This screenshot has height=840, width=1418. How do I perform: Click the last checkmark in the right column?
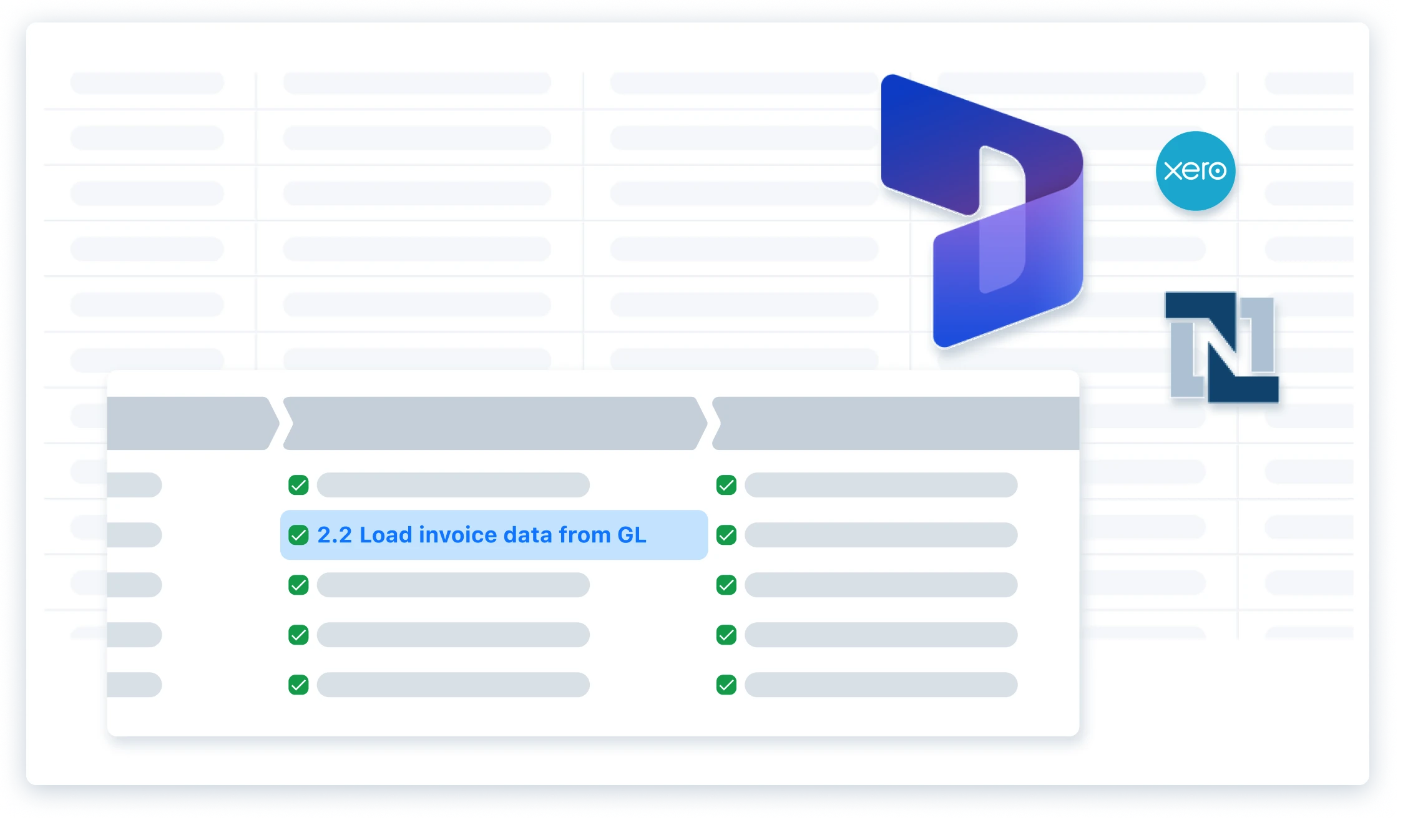tap(726, 685)
